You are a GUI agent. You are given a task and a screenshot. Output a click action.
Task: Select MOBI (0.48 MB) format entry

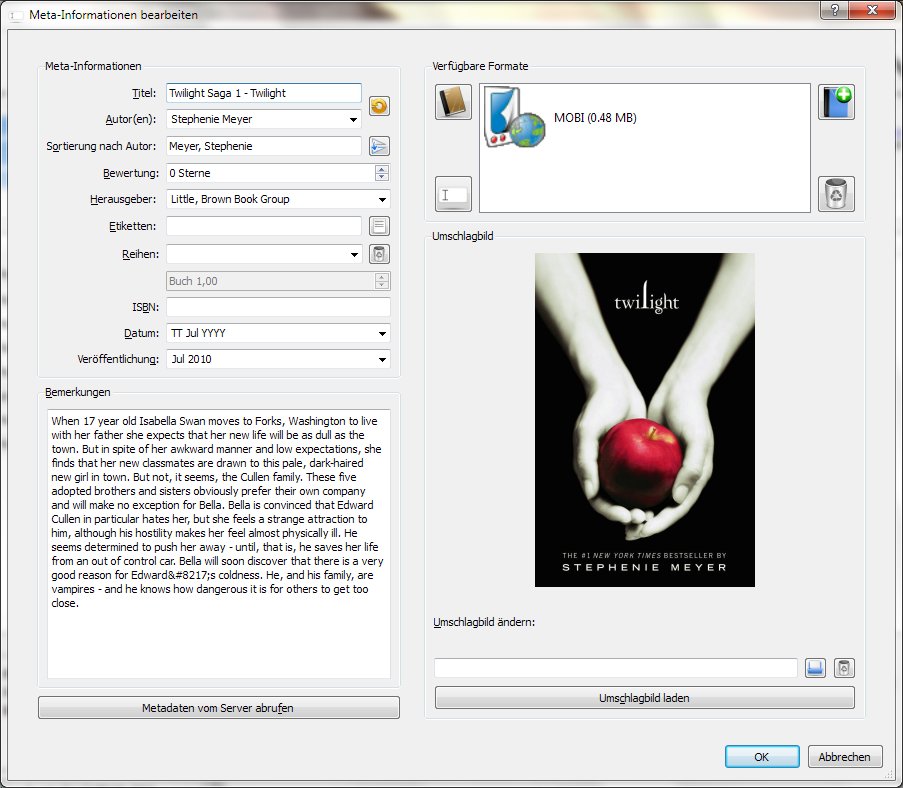click(595, 118)
